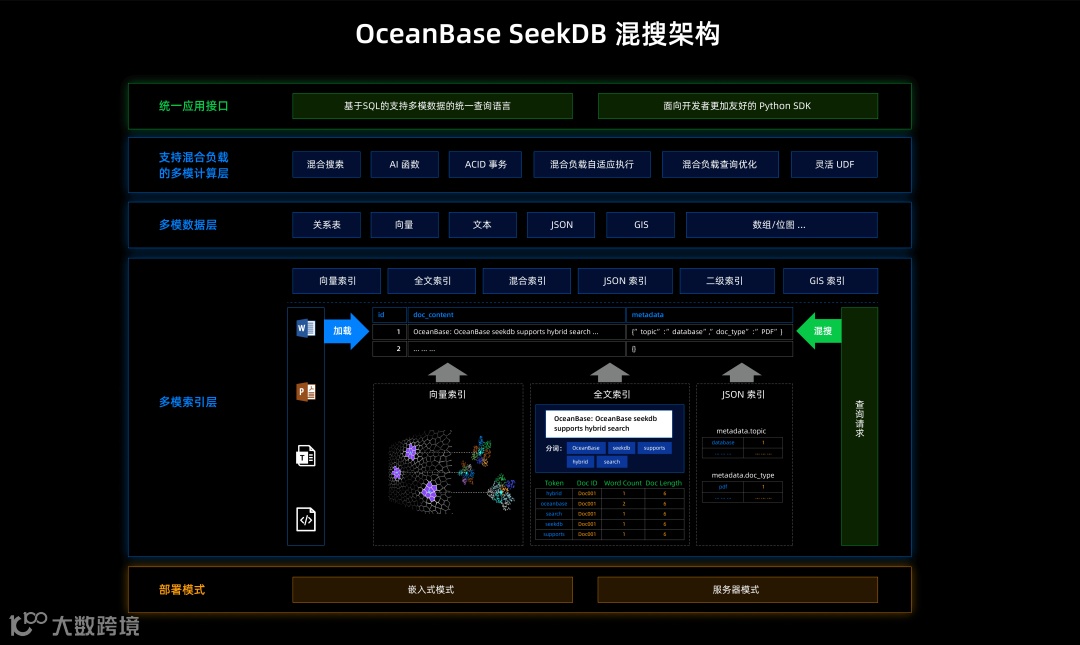The image size is (1080, 645).
Task: Click the search token chip
Action: tap(612, 462)
